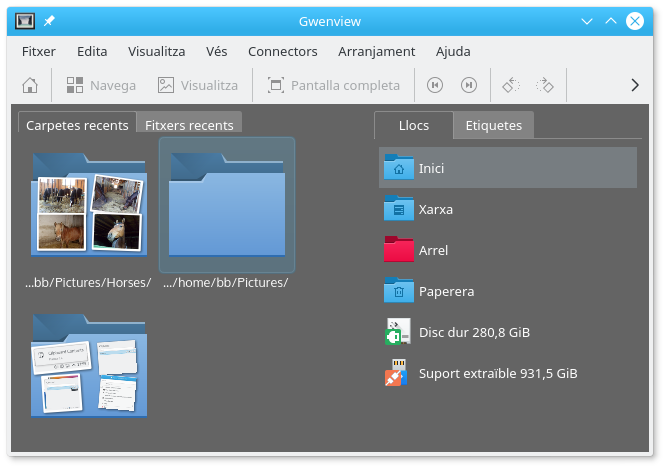Switch to the Etiquetes tab
666x469 pixels.
pos(493,125)
